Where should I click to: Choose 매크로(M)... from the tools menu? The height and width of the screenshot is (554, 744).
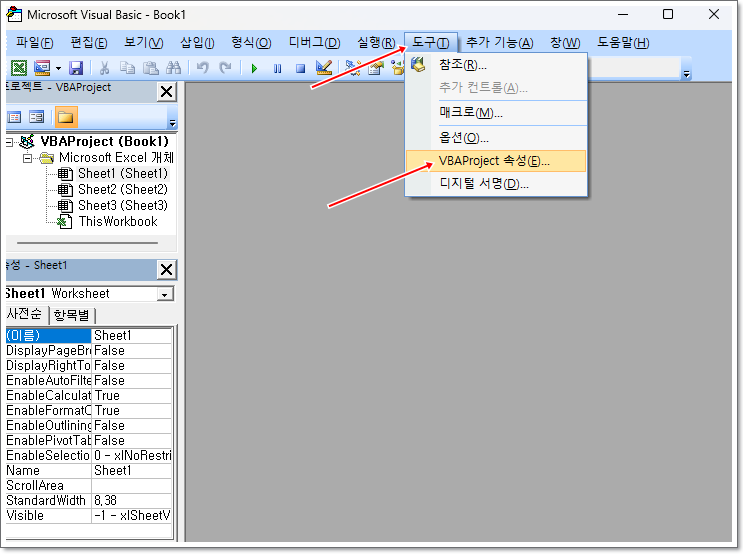pos(497,113)
